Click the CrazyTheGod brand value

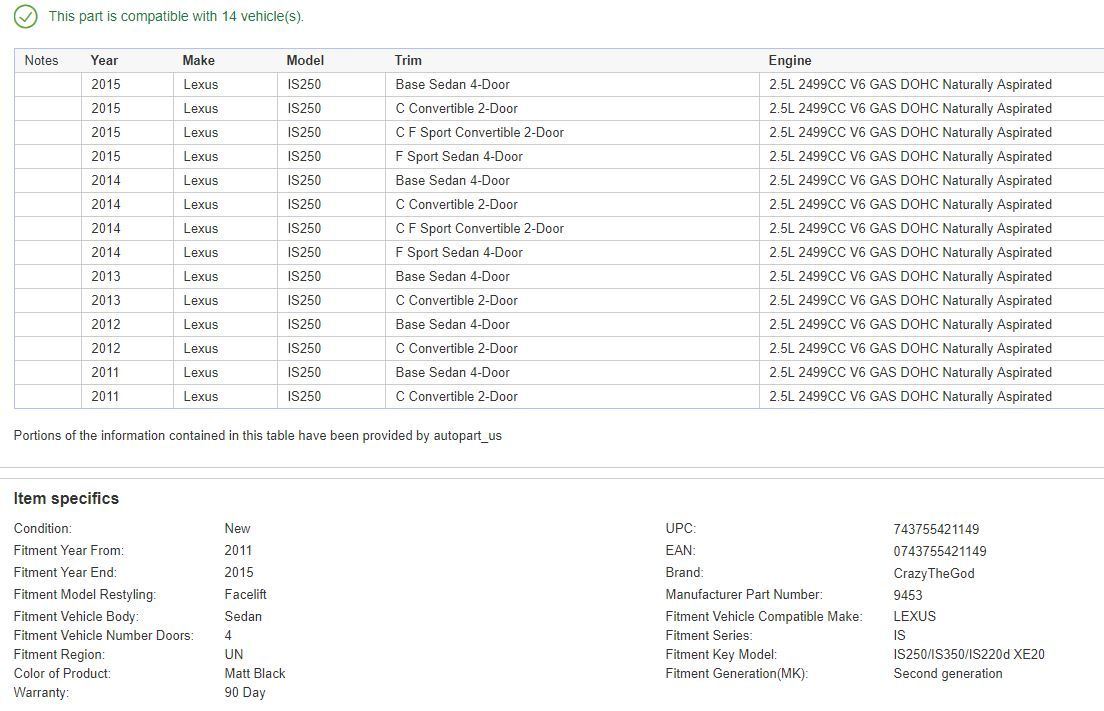933,574
